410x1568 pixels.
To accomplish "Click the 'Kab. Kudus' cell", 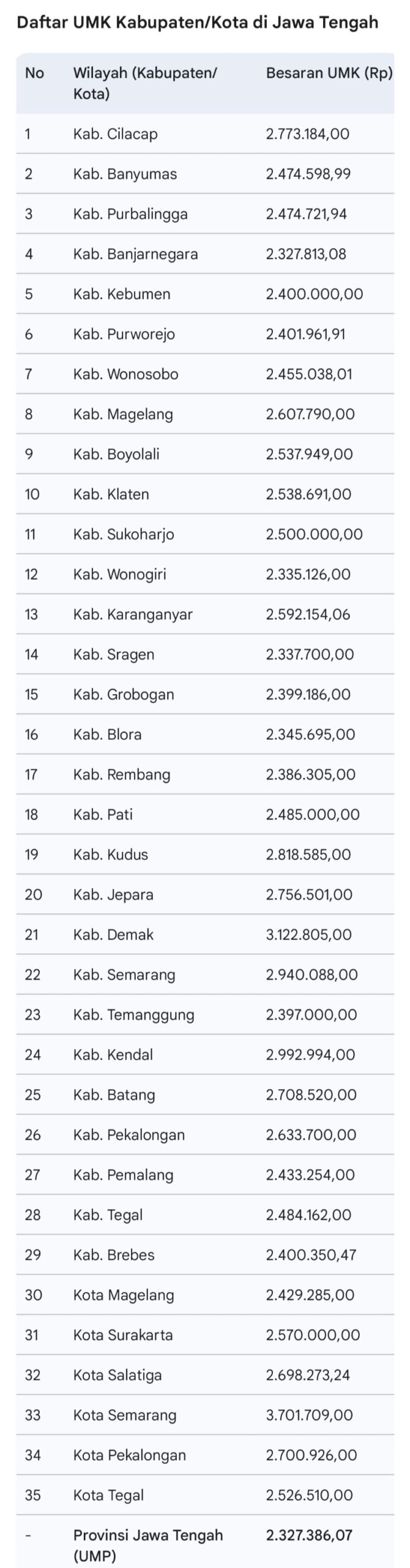I will coord(110,854).
